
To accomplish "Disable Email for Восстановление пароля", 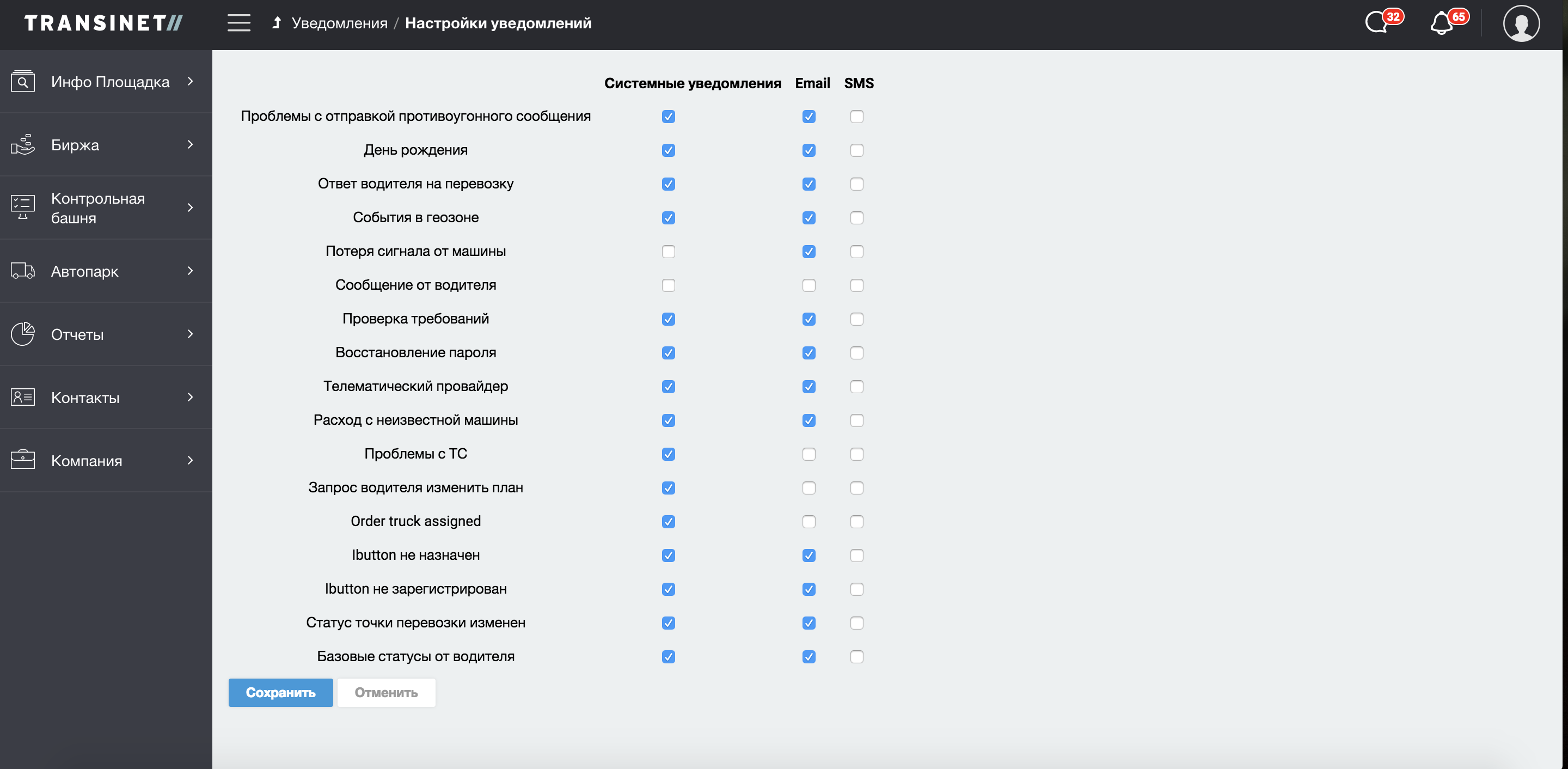I will [x=808, y=353].
